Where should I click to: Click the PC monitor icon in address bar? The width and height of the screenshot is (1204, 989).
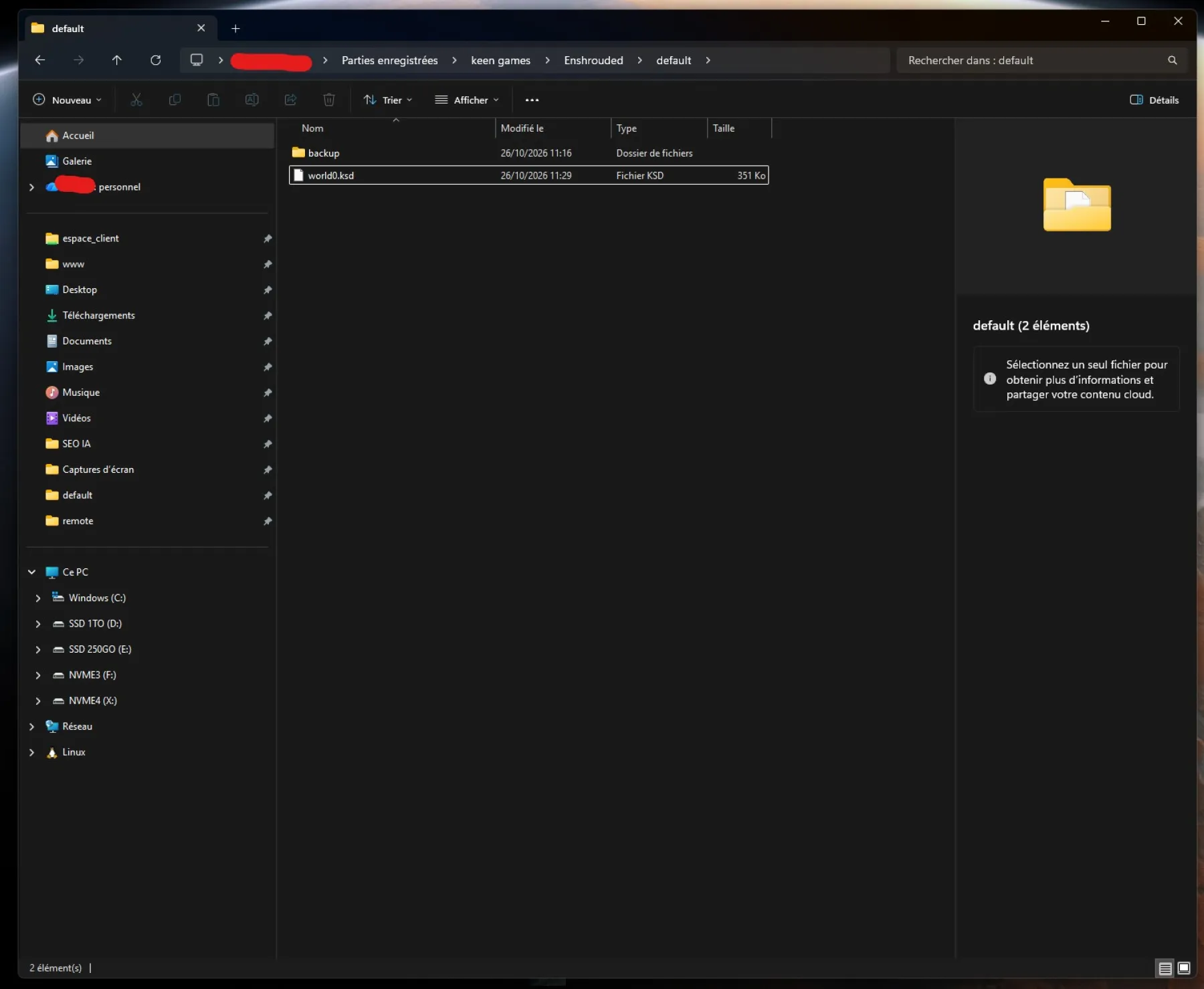(x=197, y=60)
